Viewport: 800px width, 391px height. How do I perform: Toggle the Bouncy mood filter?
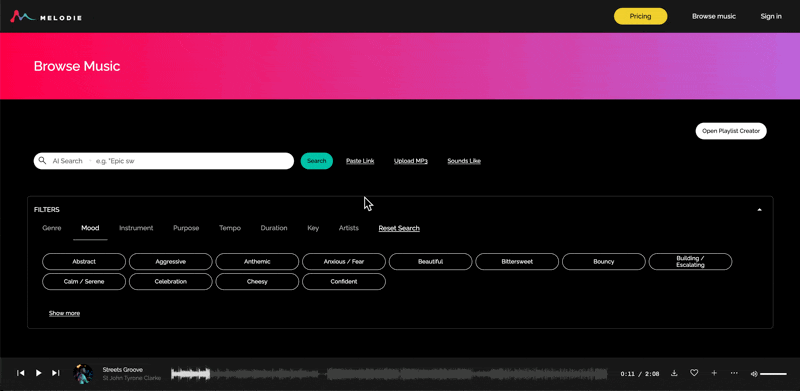click(x=604, y=261)
